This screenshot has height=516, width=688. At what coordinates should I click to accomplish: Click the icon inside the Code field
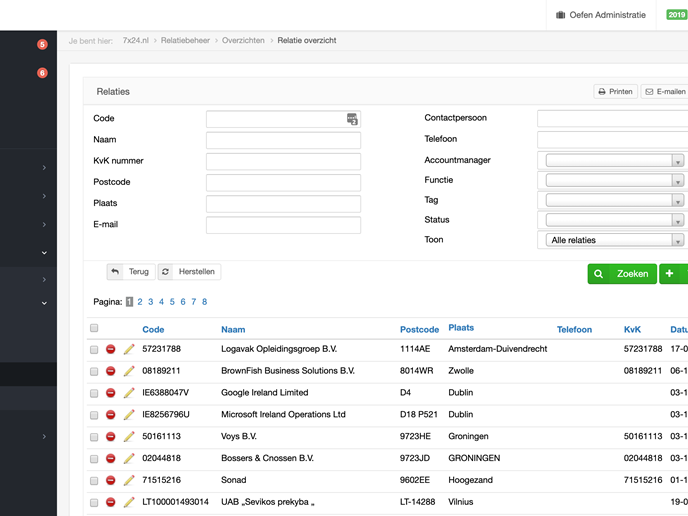(352, 119)
